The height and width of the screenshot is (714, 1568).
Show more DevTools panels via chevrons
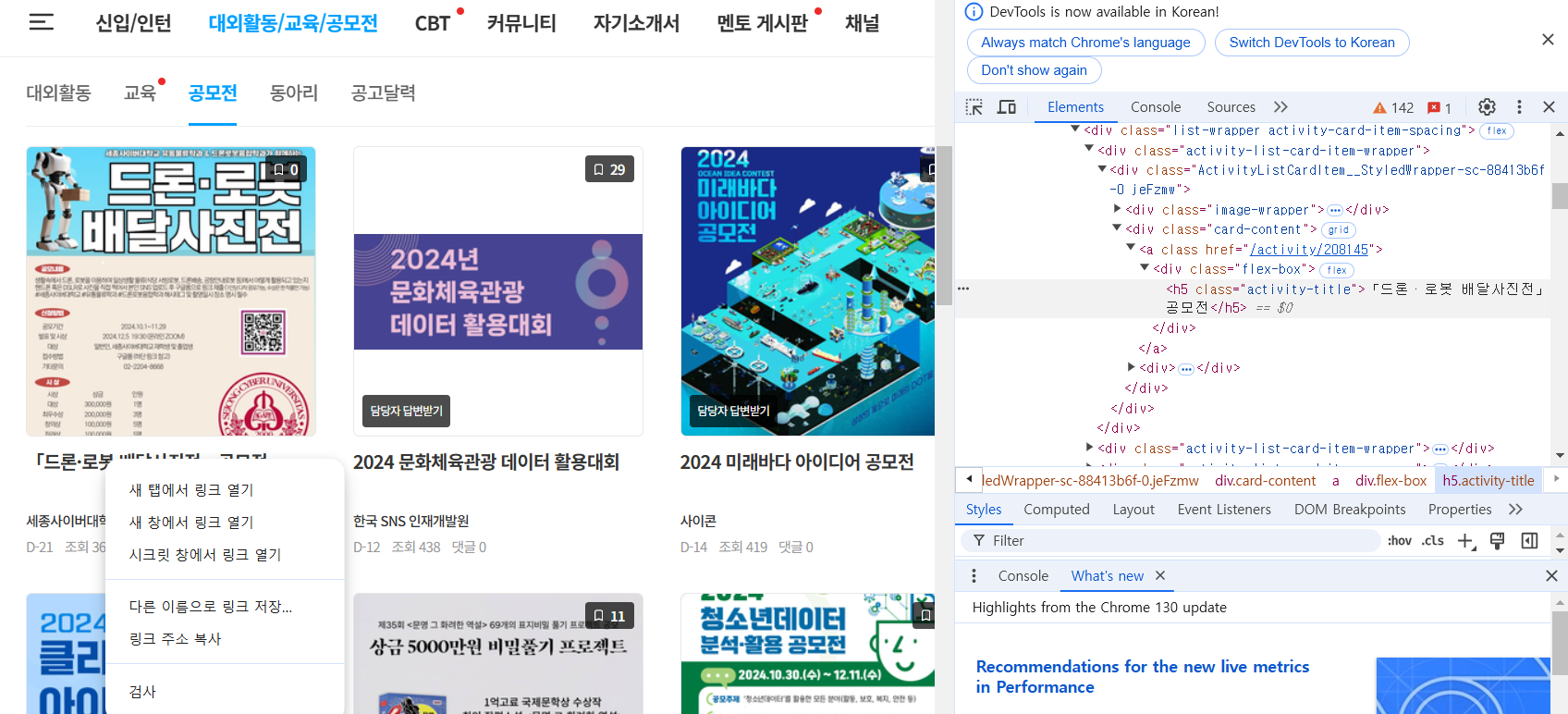(x=1280, y=107)
